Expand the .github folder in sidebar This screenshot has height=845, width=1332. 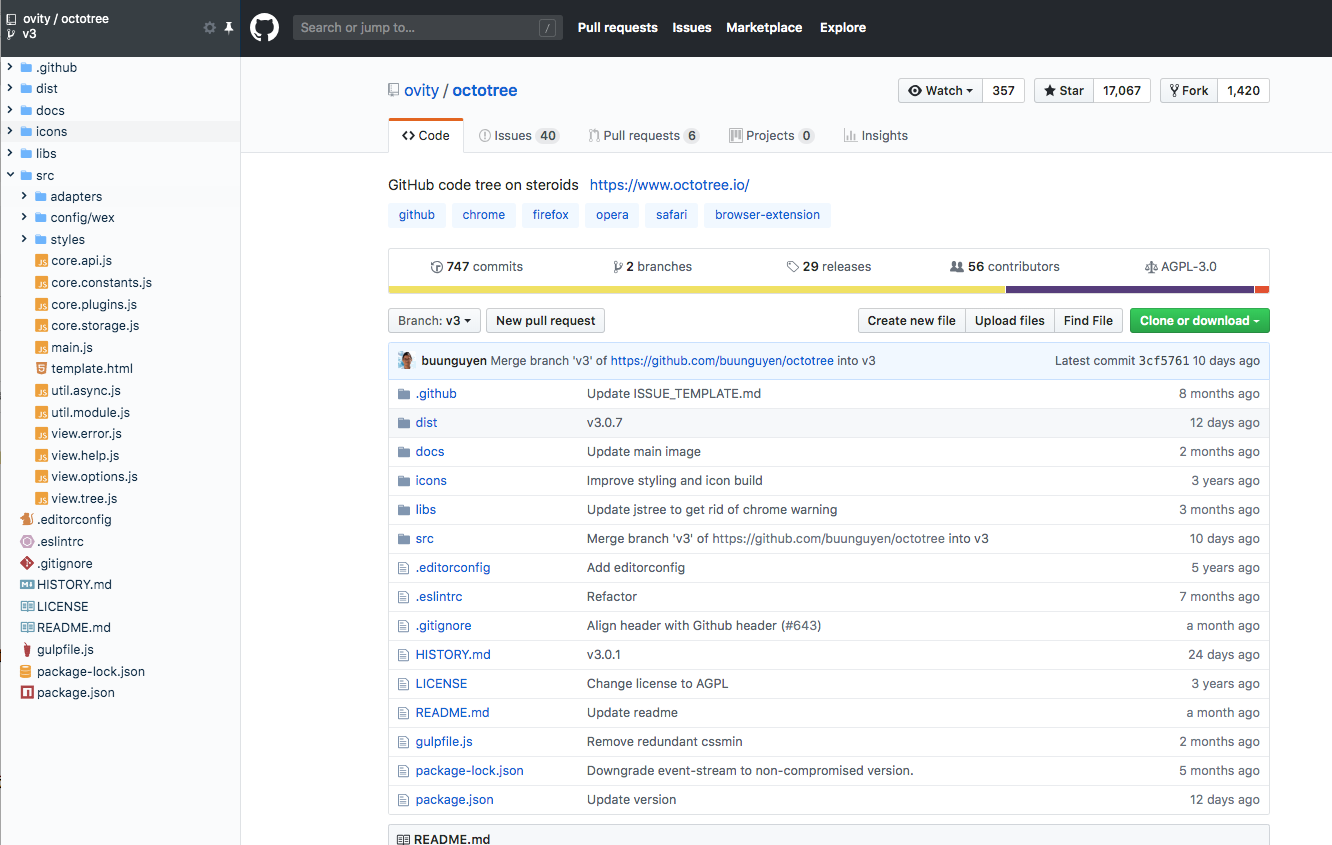pos(10,68)
